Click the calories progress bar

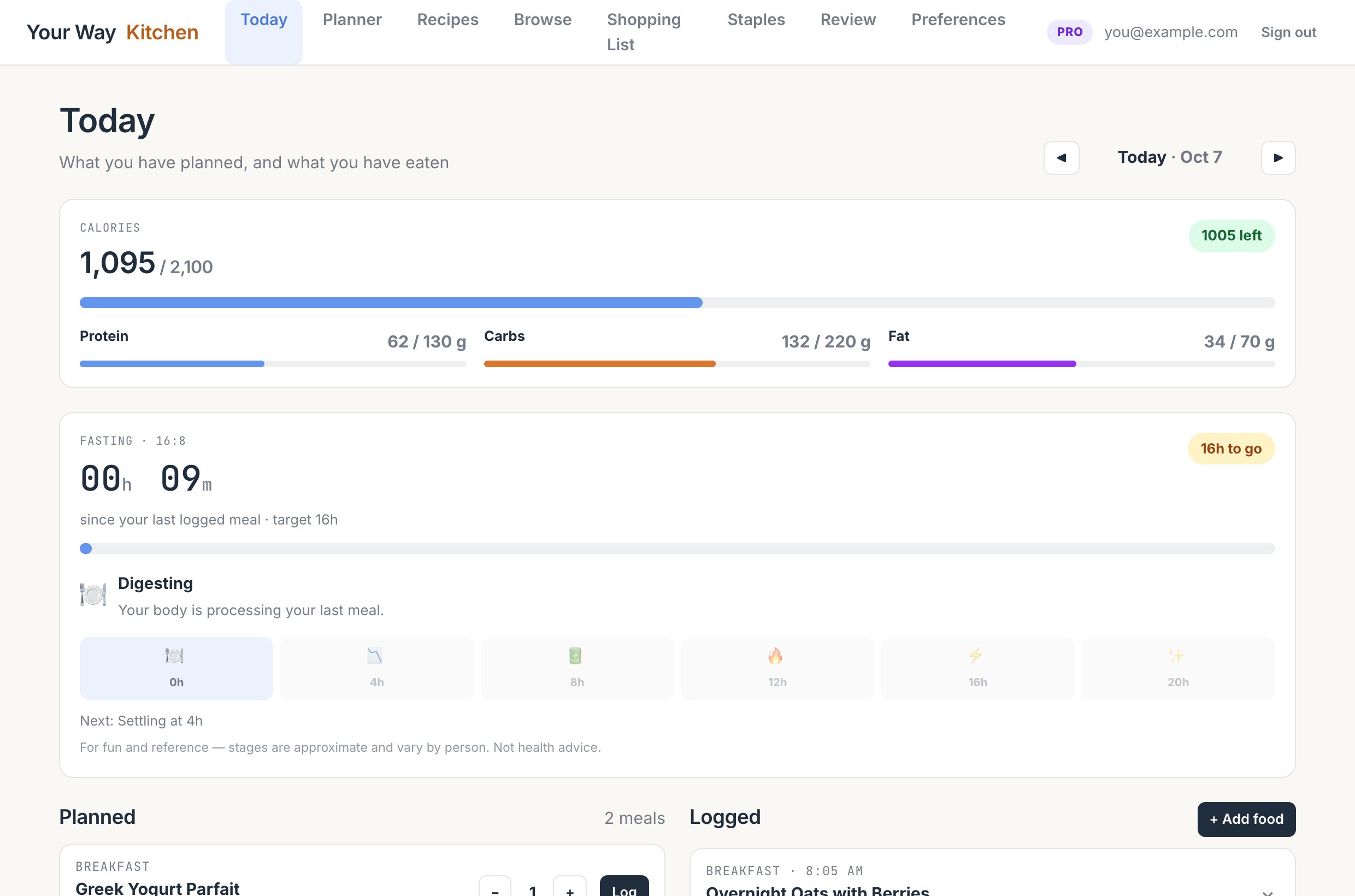(677, 303)
